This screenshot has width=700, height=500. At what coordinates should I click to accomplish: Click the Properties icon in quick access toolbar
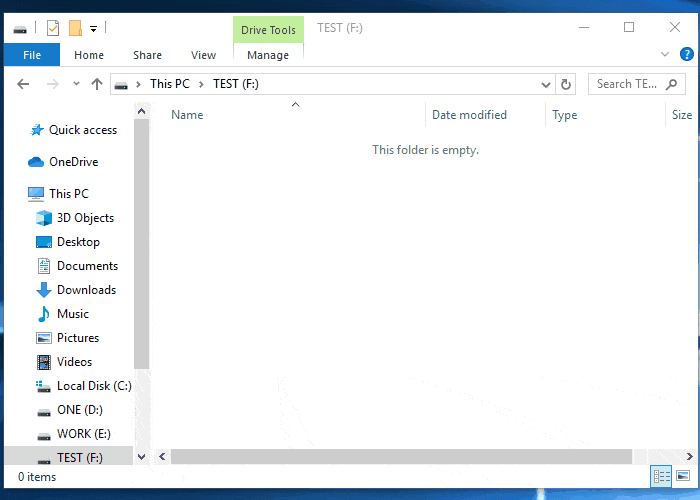(x=53, y=28)
